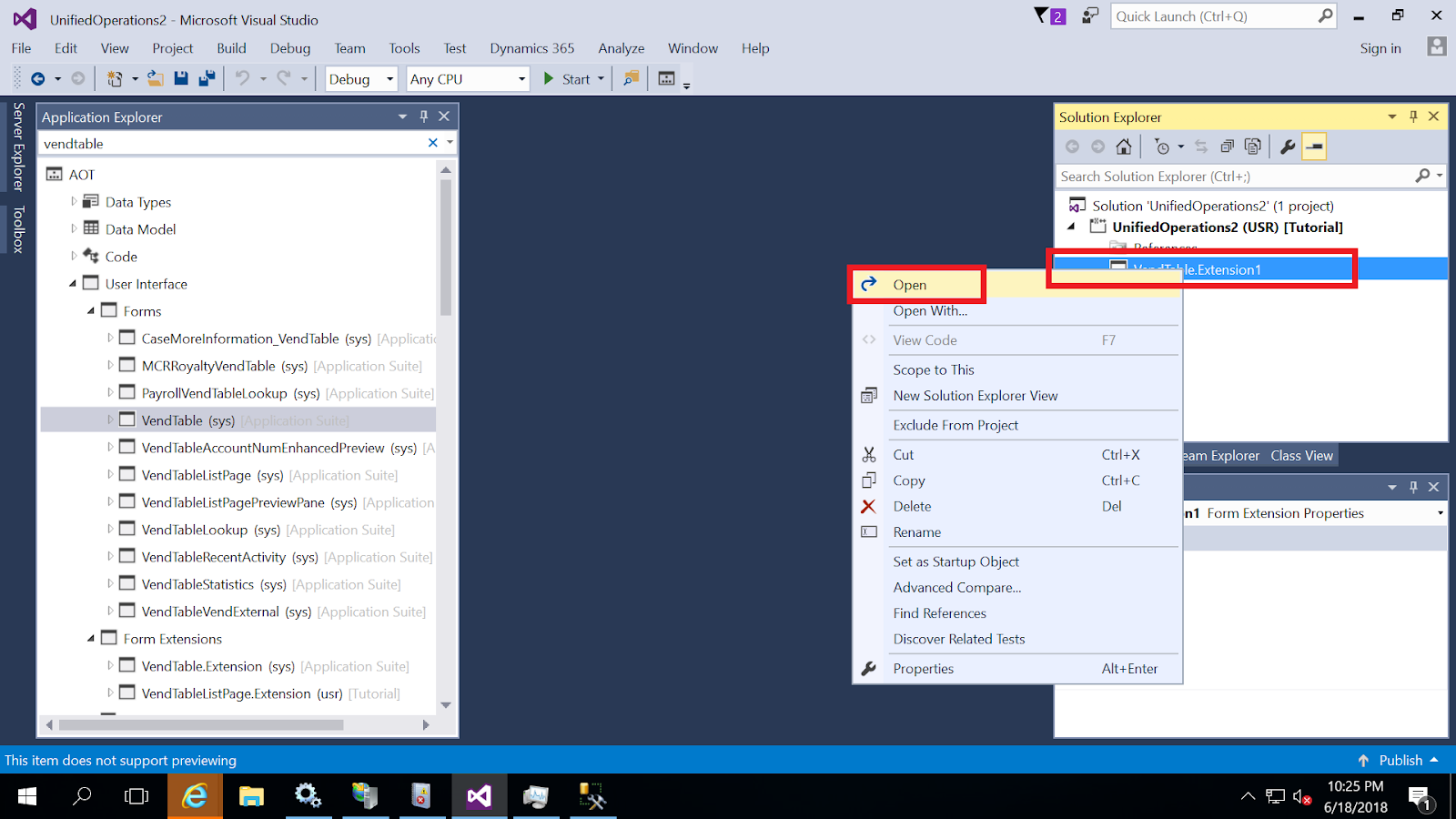Choose View Code from the context menu
1456x819 pixels.
pos(925,339)
